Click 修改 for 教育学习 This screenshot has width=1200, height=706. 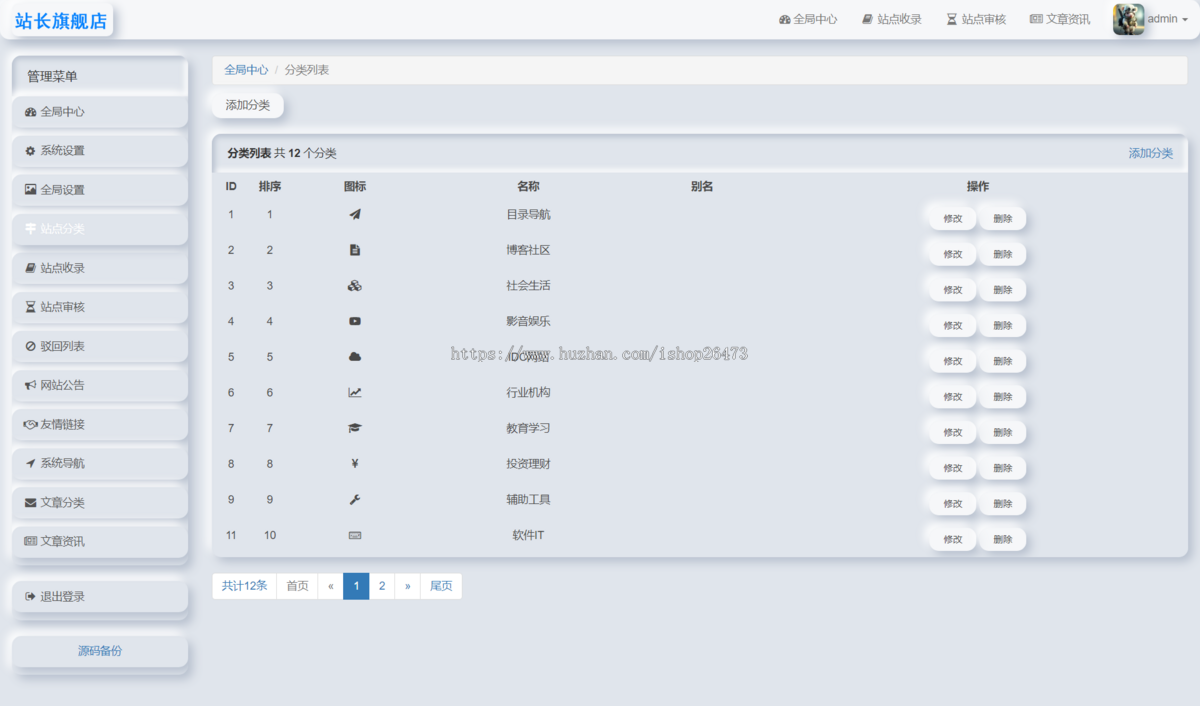pyautogui.click(x=953, y=433)
